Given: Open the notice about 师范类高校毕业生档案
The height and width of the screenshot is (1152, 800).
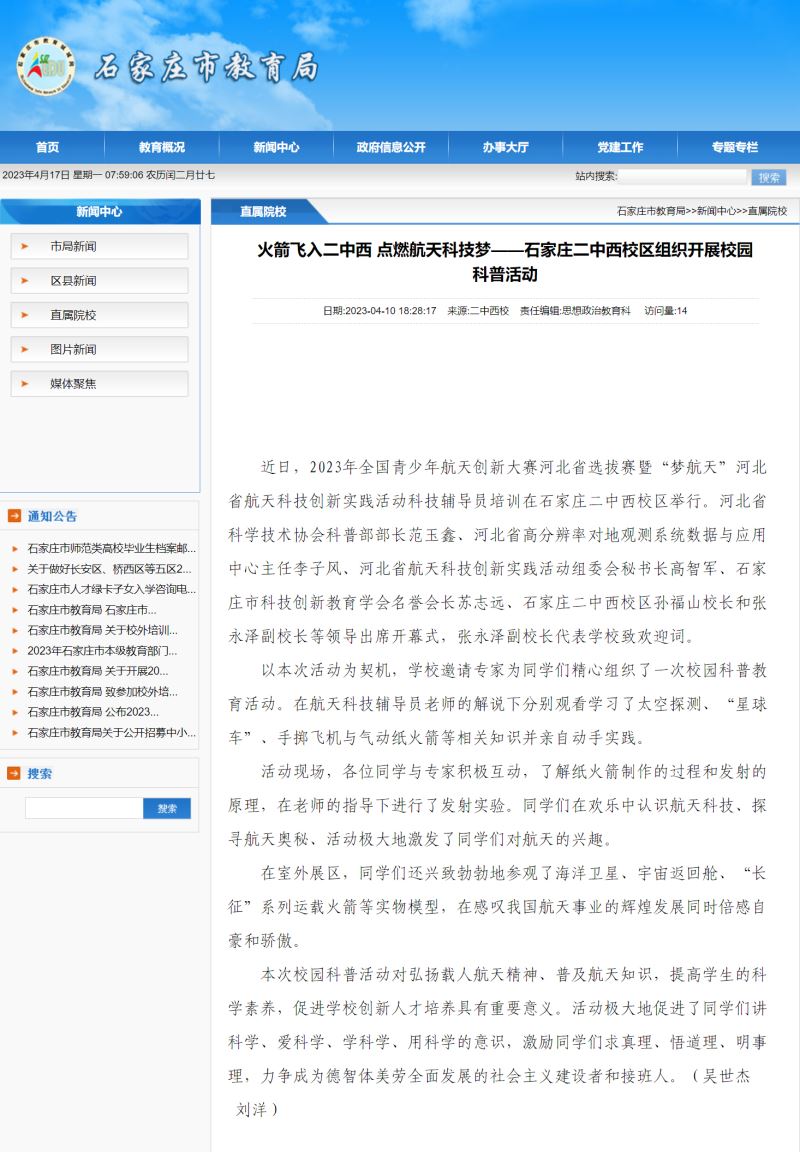Looking at the screenshot, I should [x=111, y=548].
